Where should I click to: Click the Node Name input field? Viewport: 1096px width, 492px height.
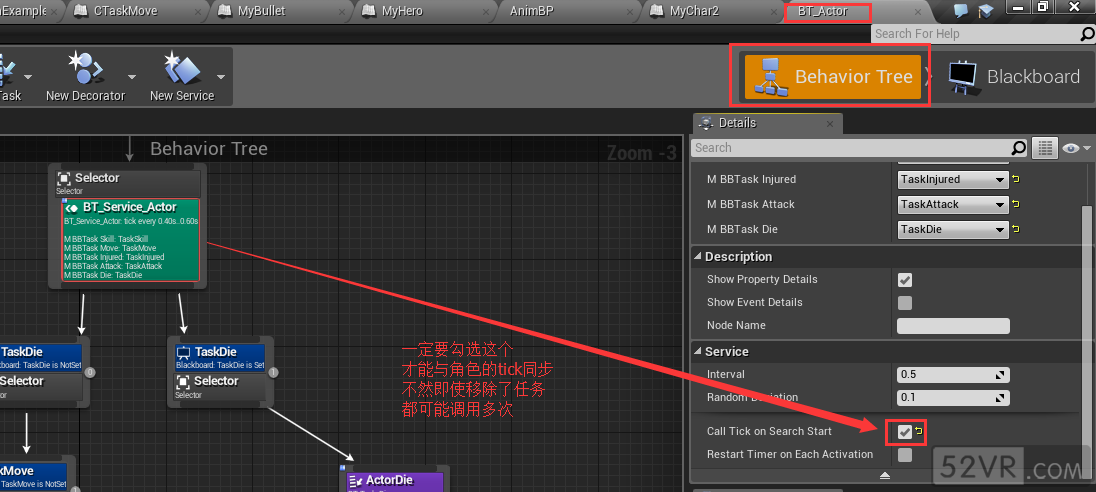pos(953,326)
